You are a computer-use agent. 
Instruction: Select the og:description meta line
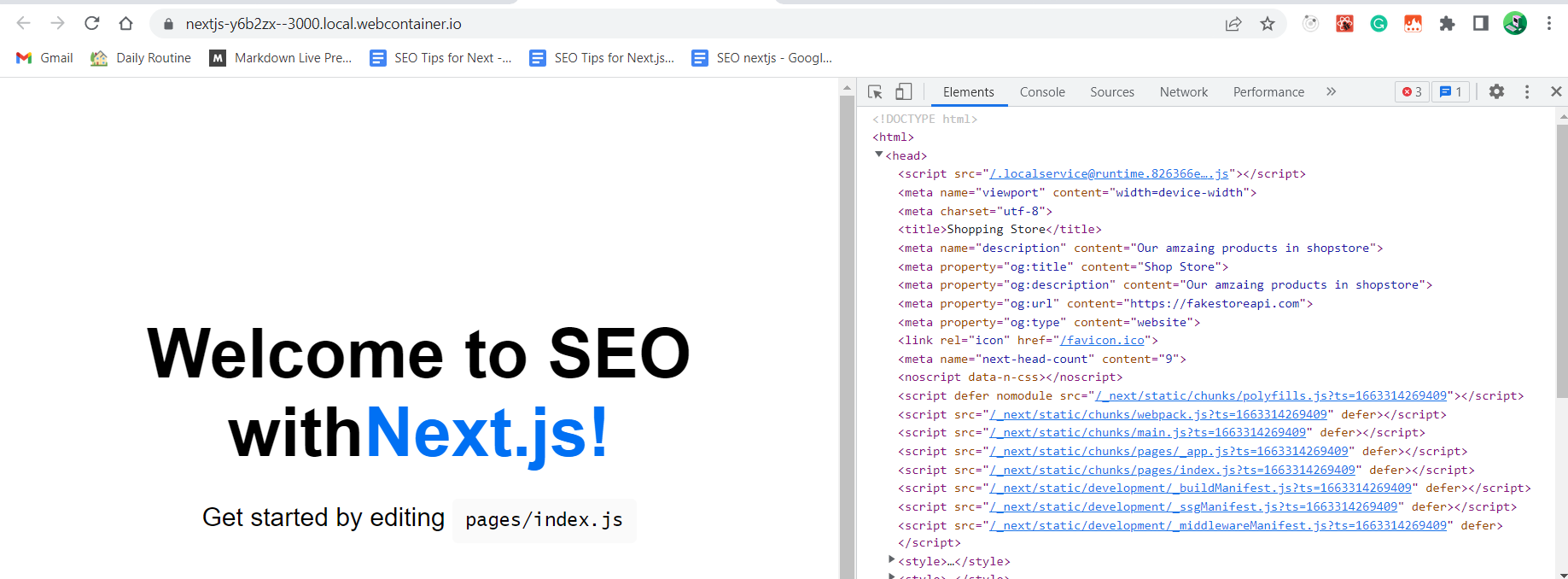[x=1164, y=284]
